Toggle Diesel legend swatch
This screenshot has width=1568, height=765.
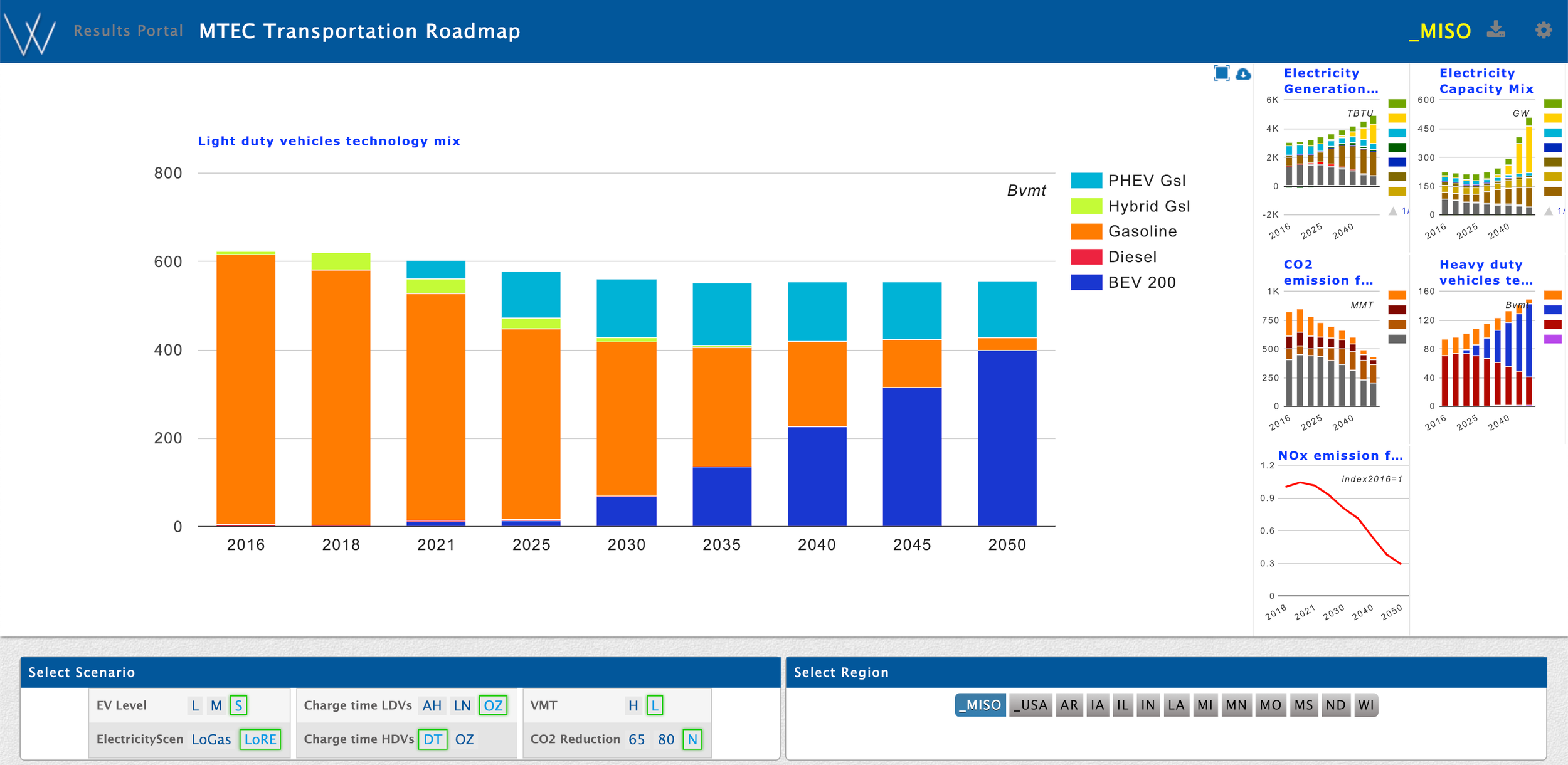pyautogui.click(x=1086, y=257)
